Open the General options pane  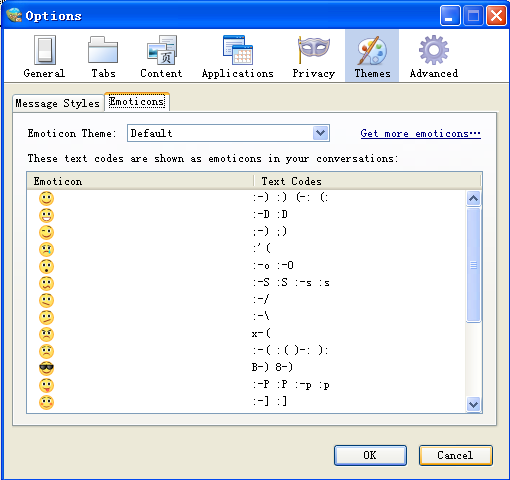click(44, 56)
